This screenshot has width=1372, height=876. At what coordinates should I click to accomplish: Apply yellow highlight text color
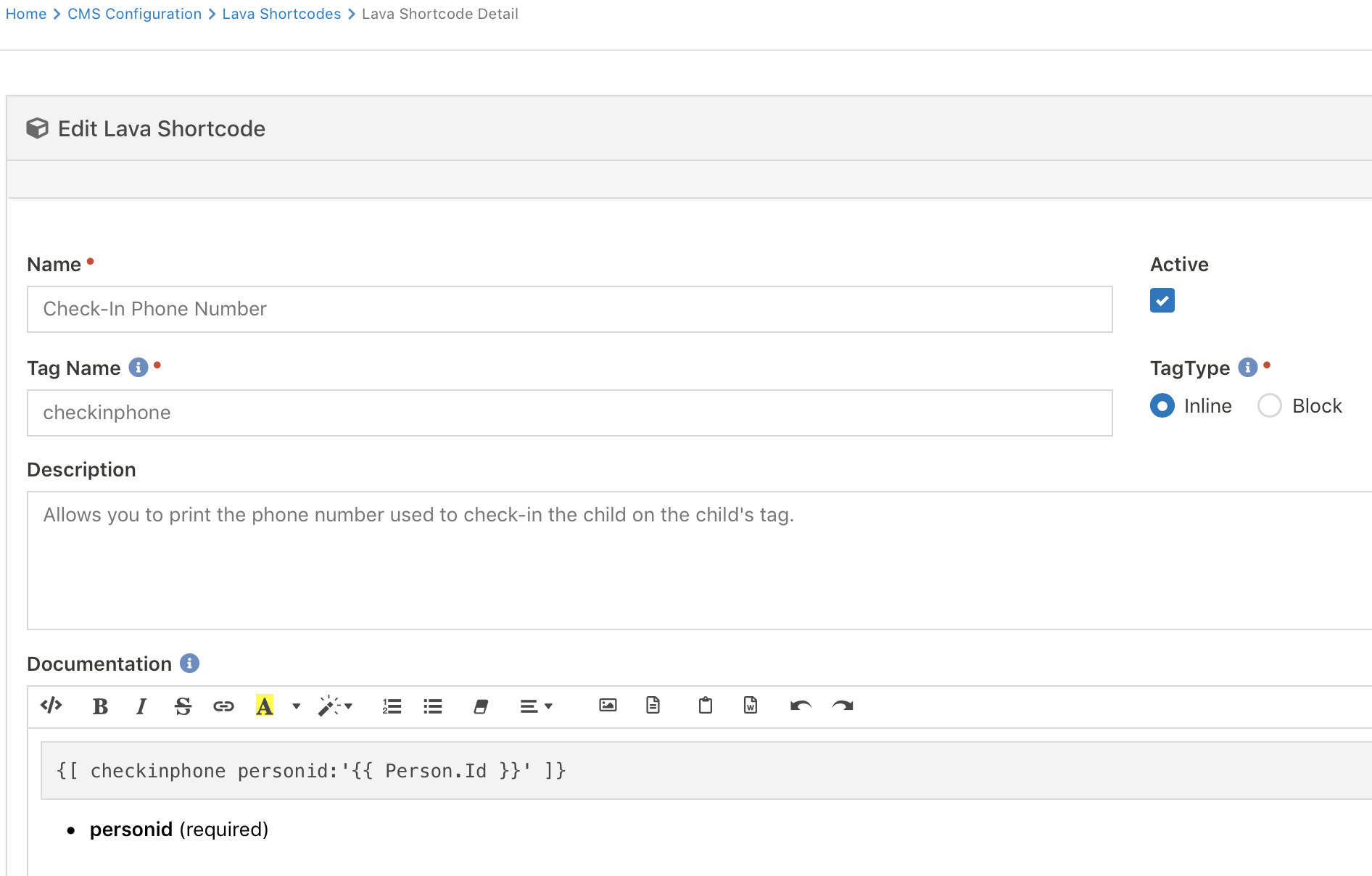[265, 706]
